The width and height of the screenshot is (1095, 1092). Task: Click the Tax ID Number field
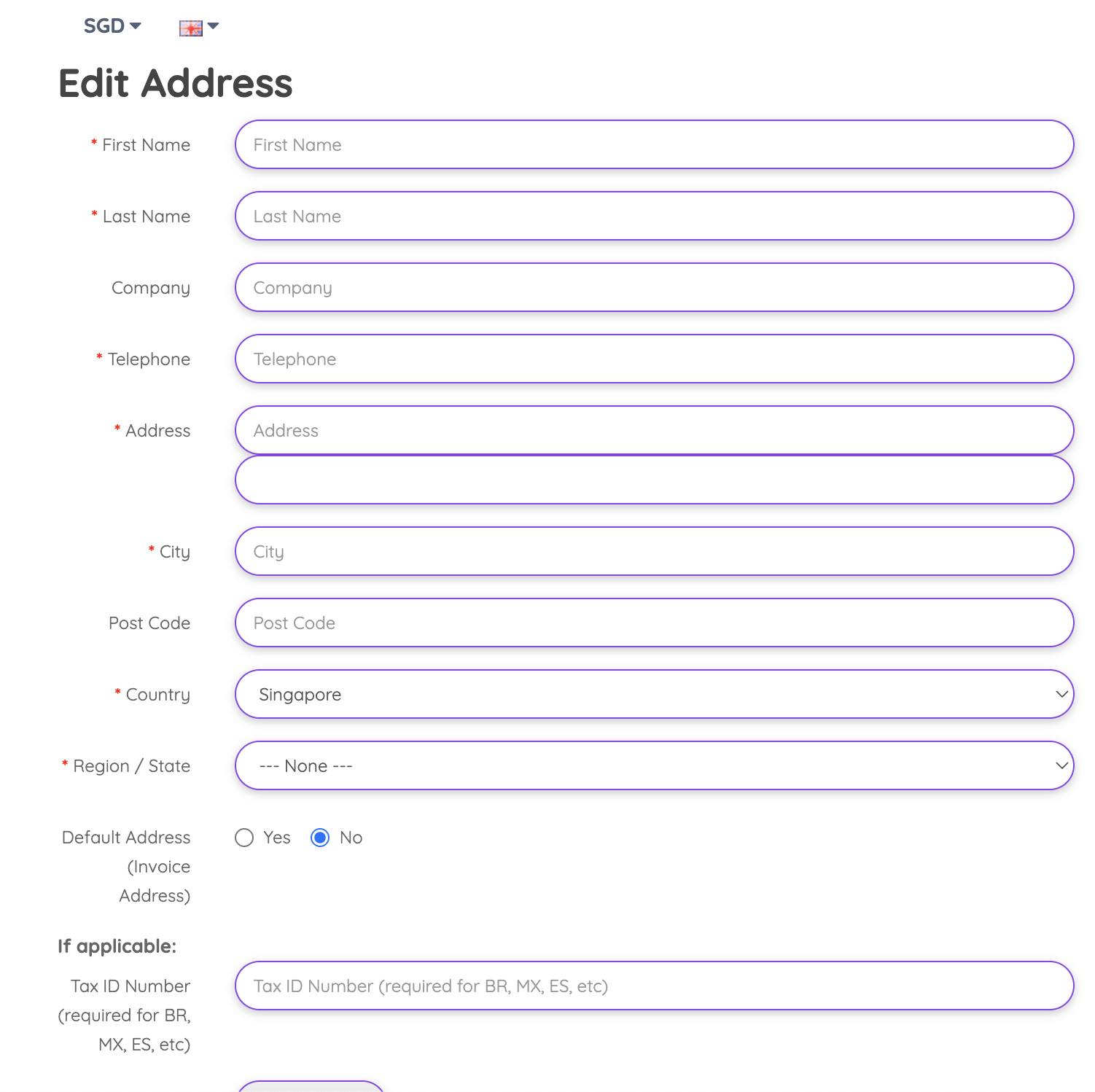coord(653,986)
